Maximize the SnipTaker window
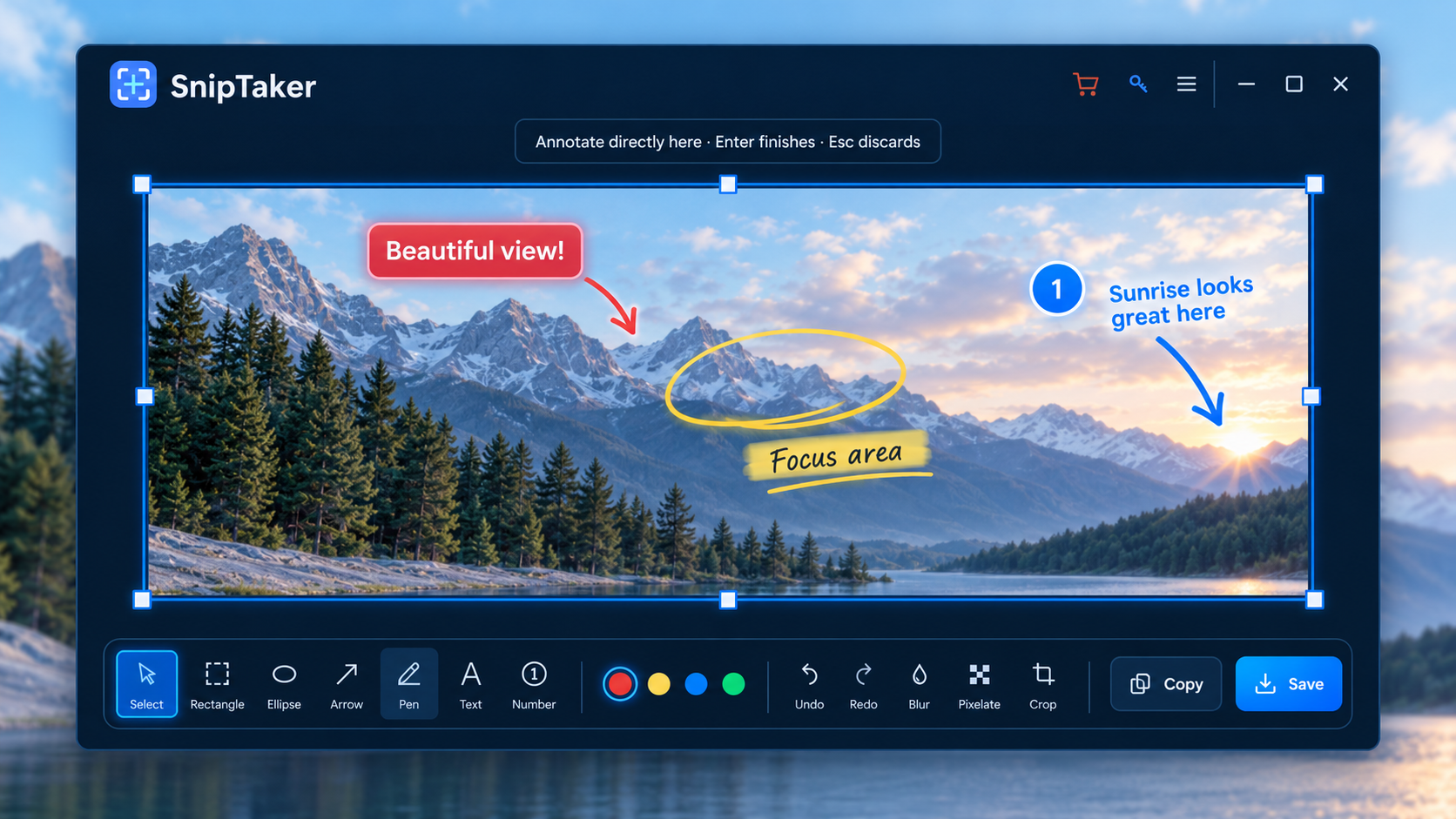Screen dimensions: 1456x819 (x=1294, y=84)
